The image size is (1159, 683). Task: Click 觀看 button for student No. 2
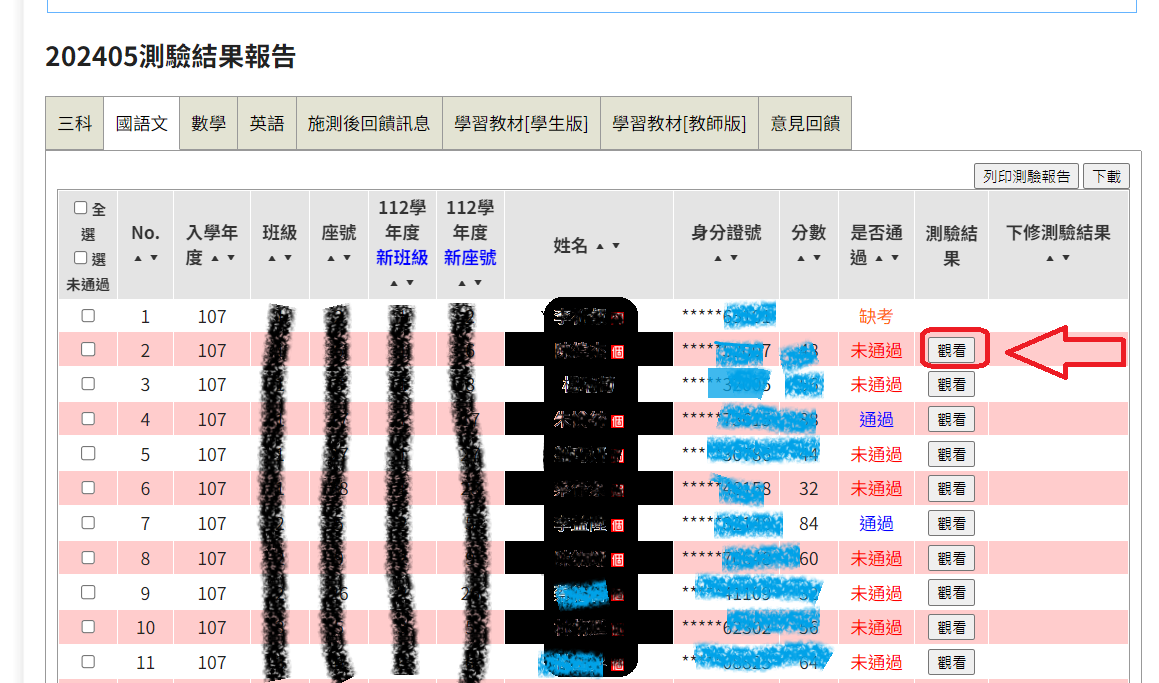coord(951,351)
